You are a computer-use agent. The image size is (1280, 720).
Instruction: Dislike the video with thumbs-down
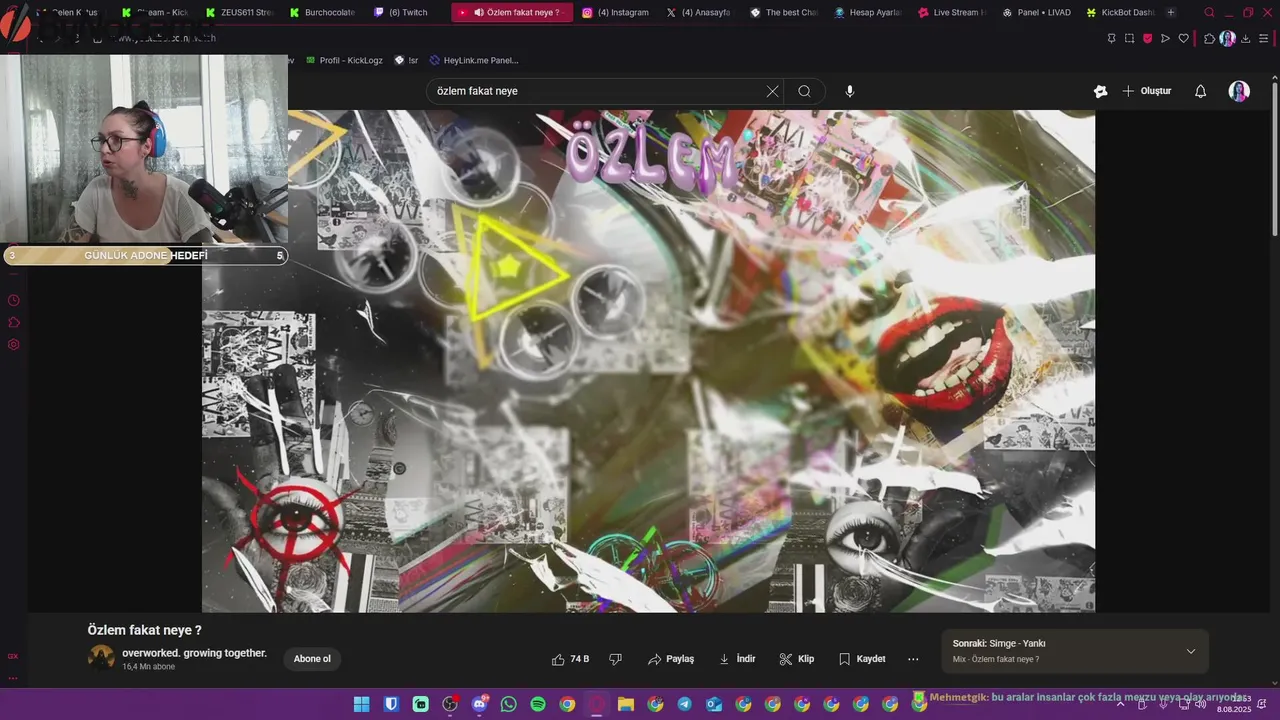coord(615,659)
